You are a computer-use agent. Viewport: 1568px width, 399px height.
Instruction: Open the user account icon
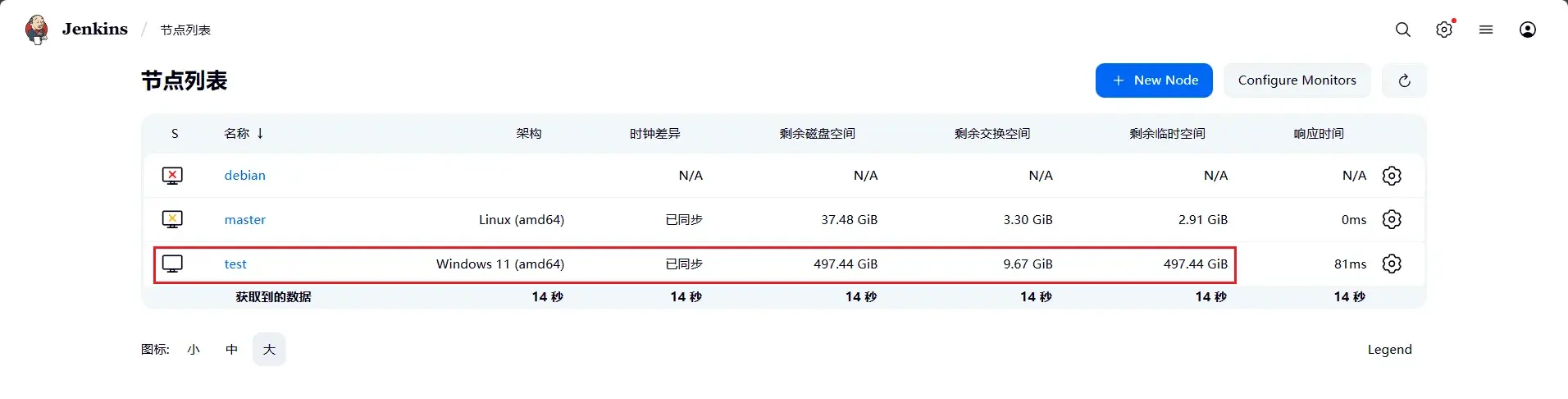click(x=1528, y=30)
